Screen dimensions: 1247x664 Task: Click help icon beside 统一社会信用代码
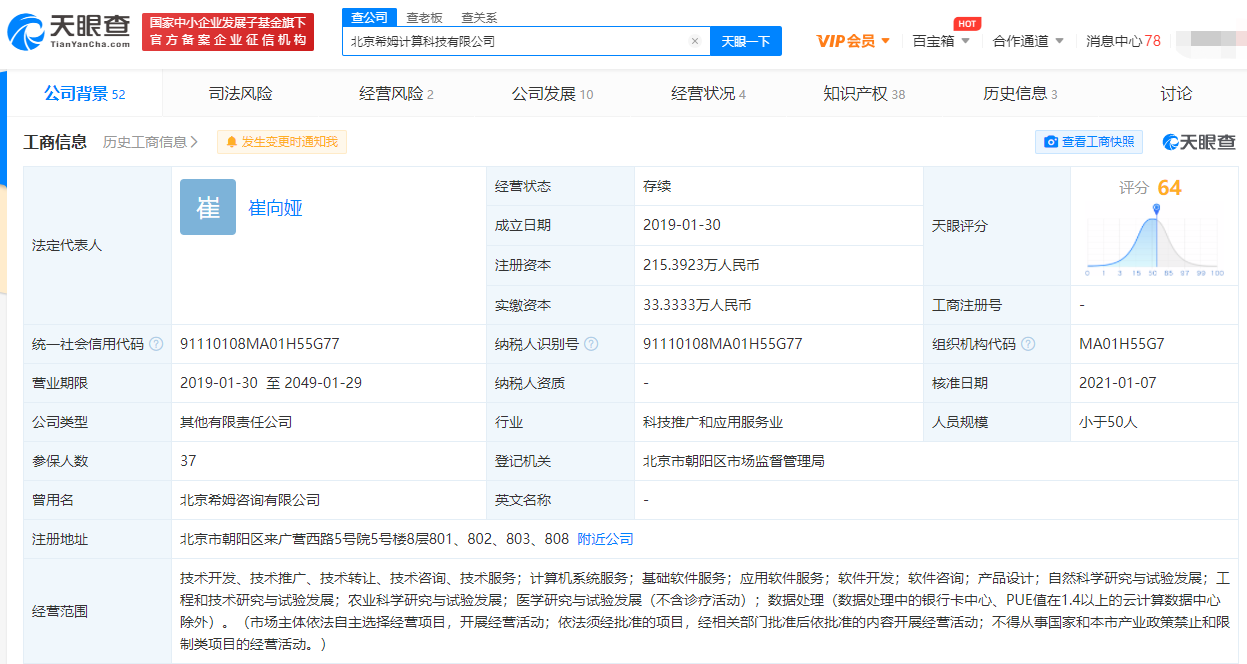click(x=156, y=344)
